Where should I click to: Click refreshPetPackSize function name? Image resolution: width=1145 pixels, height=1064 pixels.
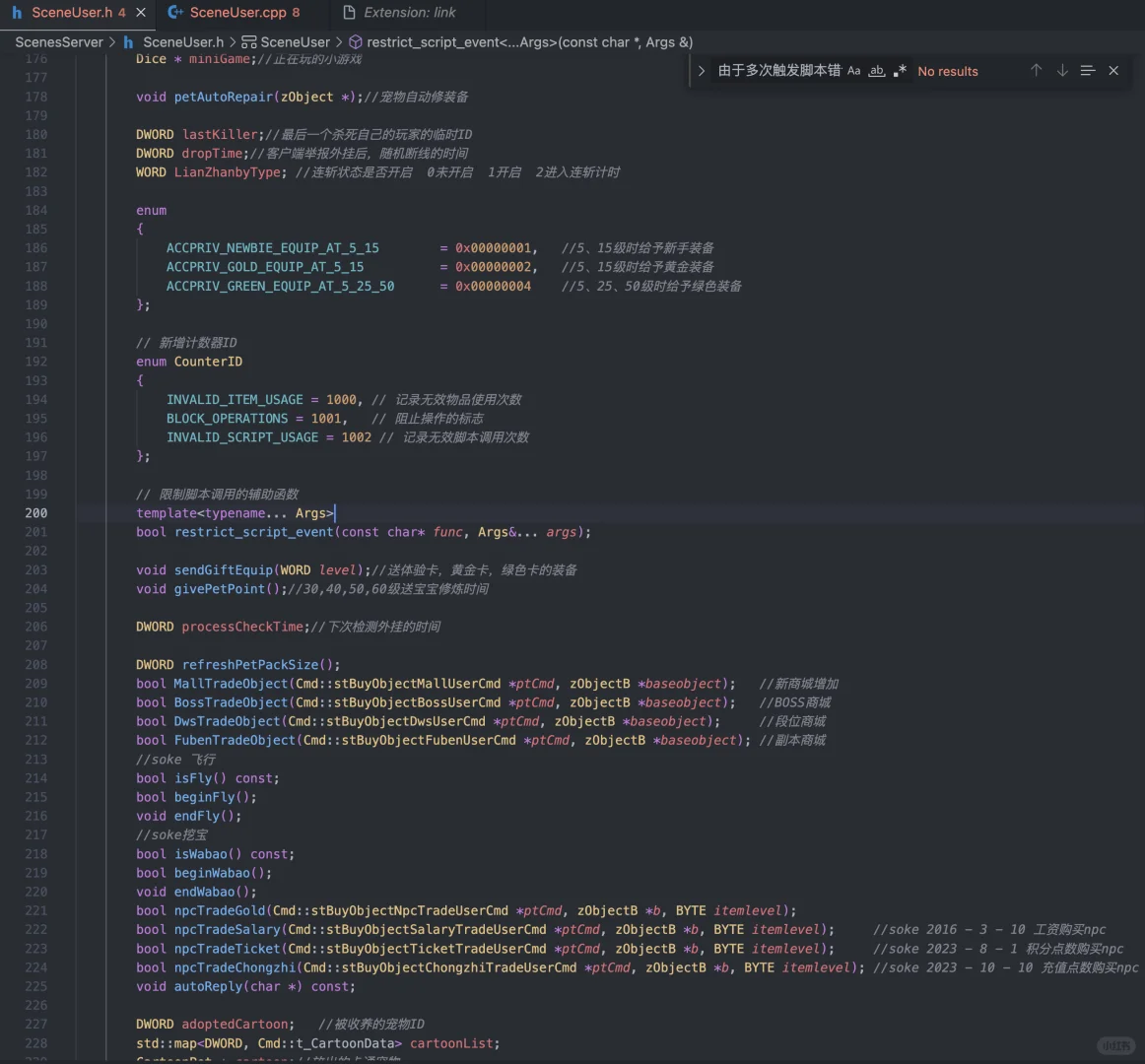pyautogui.click(x=250, y=665)
